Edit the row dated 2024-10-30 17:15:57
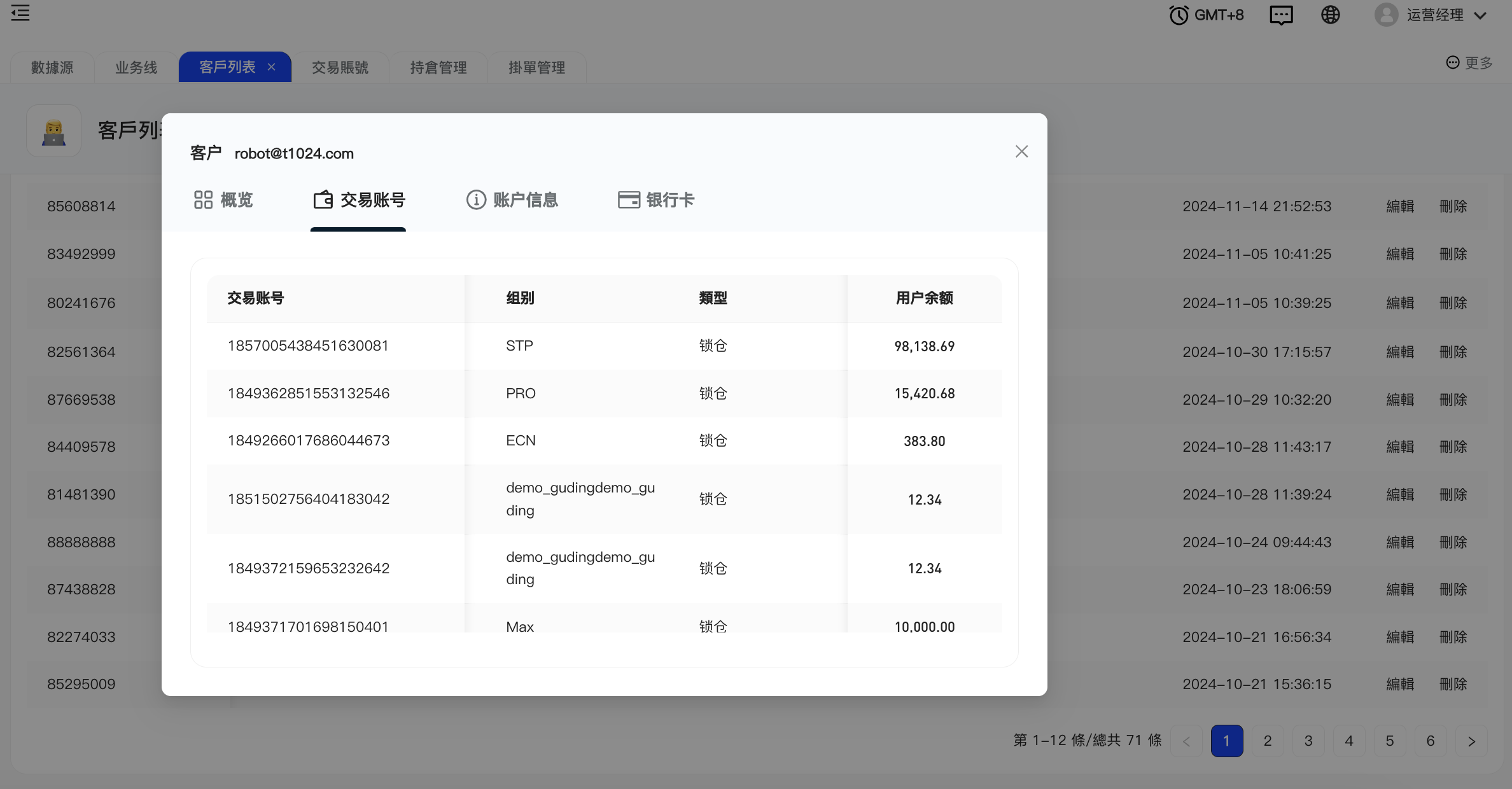This screenshot has width=1512, height=789. click(1400, 352)
